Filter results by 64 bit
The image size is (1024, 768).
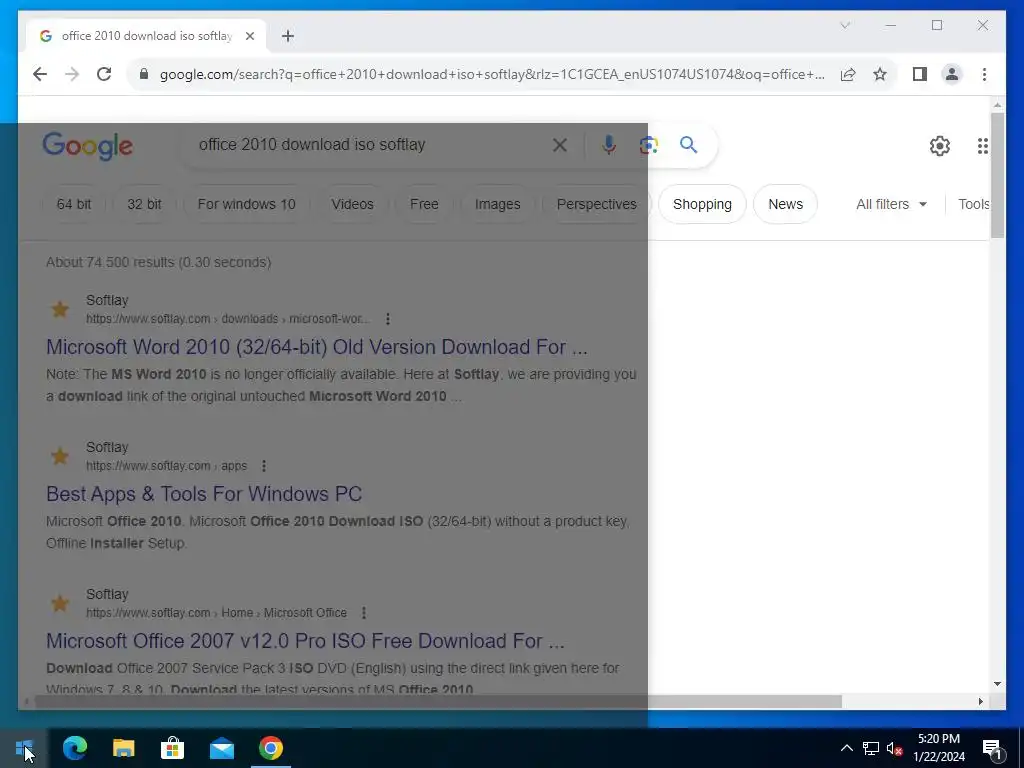[x=74, y=204]
